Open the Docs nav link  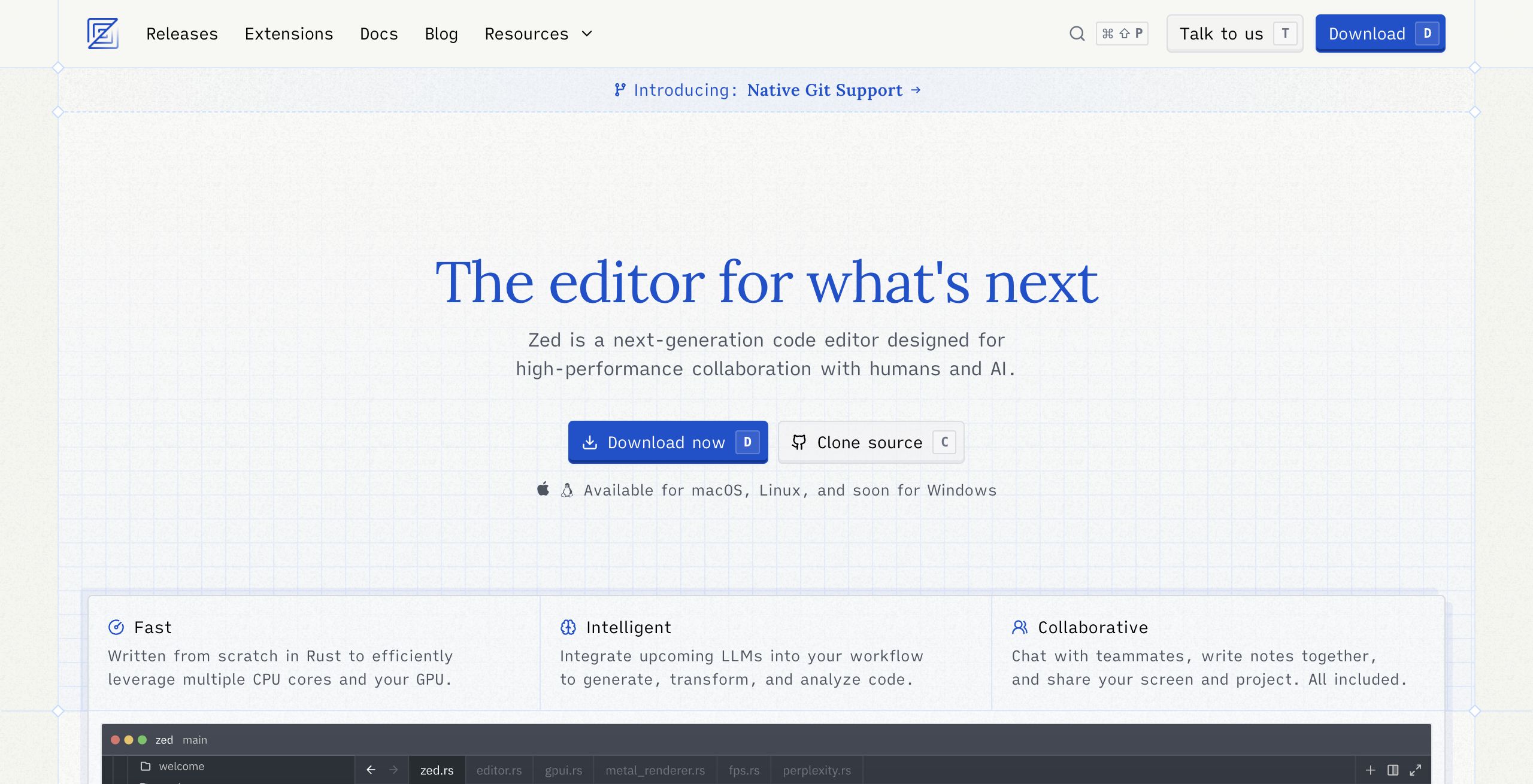378,34
